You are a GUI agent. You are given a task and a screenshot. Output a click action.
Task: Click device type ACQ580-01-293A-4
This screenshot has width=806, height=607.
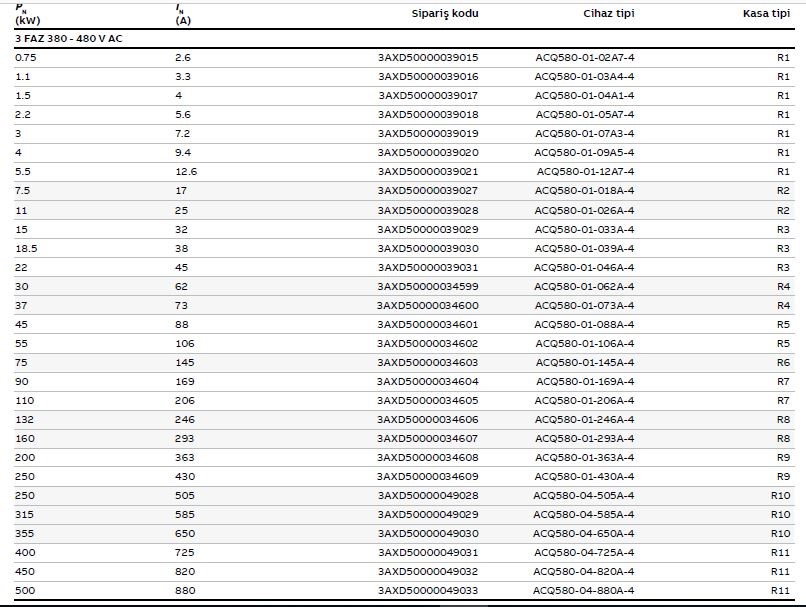click(584, 439)
